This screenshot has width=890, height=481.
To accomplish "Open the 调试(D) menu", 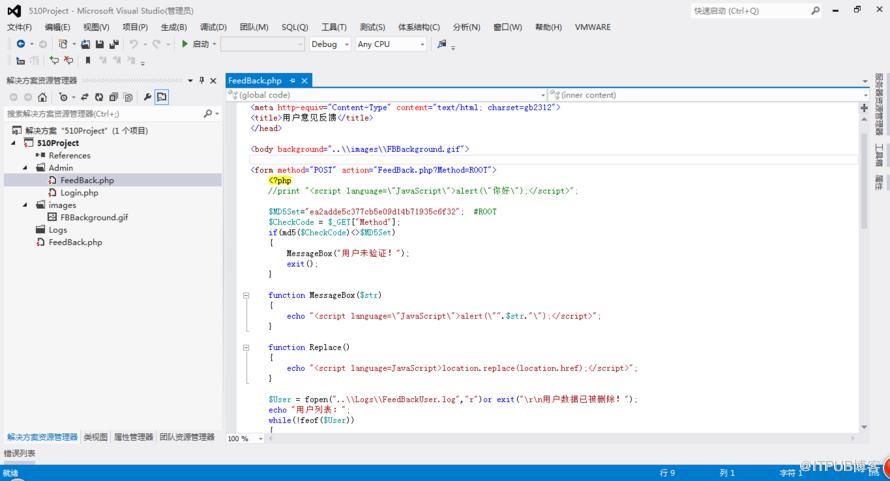I will tap(213, 27).
